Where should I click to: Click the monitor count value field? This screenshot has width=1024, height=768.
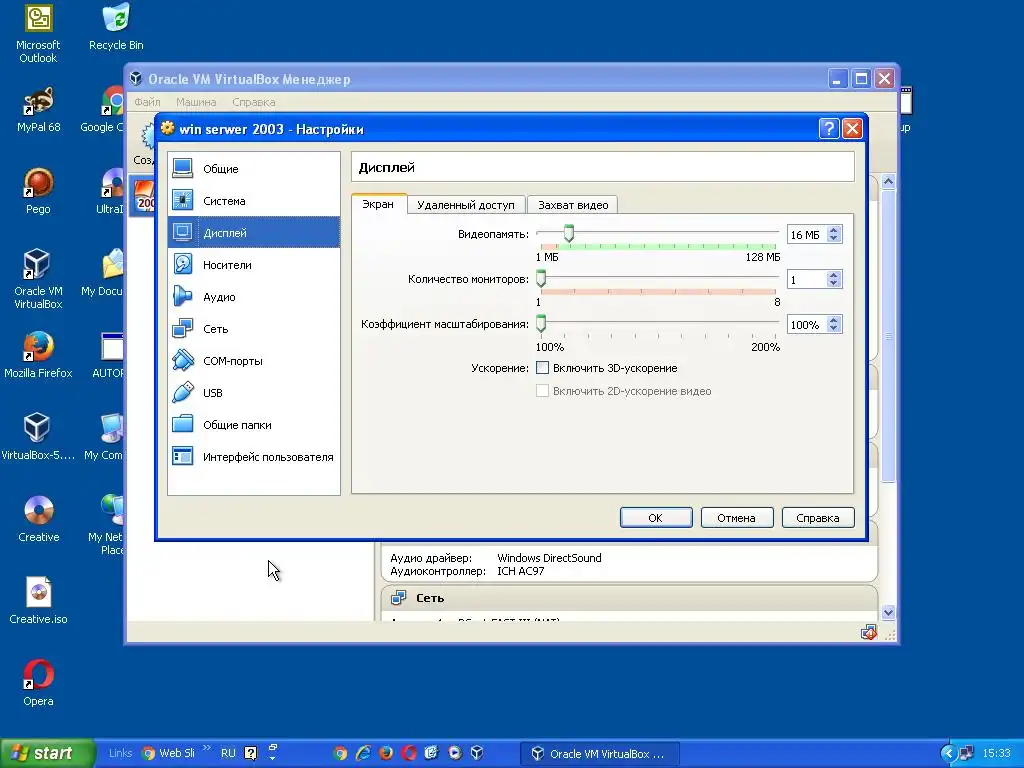pos(807,280)
